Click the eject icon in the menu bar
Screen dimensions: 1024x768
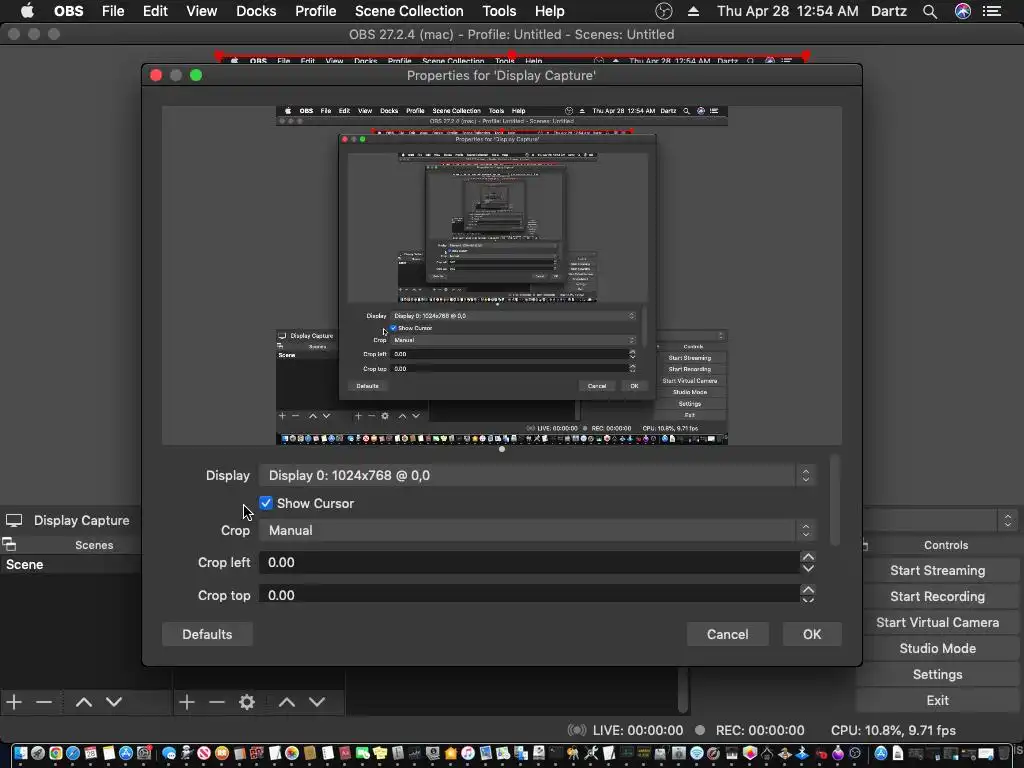click(x=694, y=11)
